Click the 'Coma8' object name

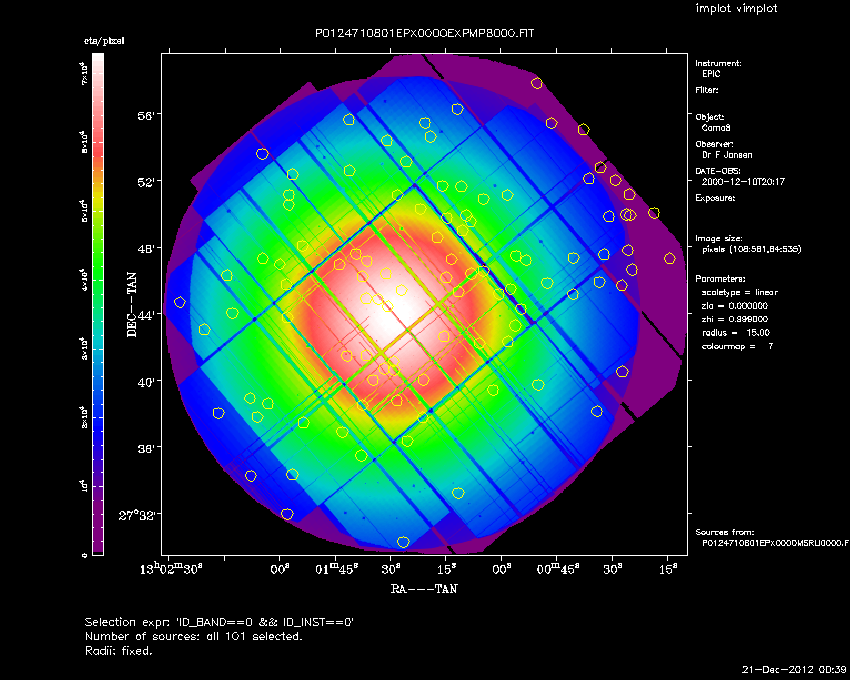(x=716, y=128)
